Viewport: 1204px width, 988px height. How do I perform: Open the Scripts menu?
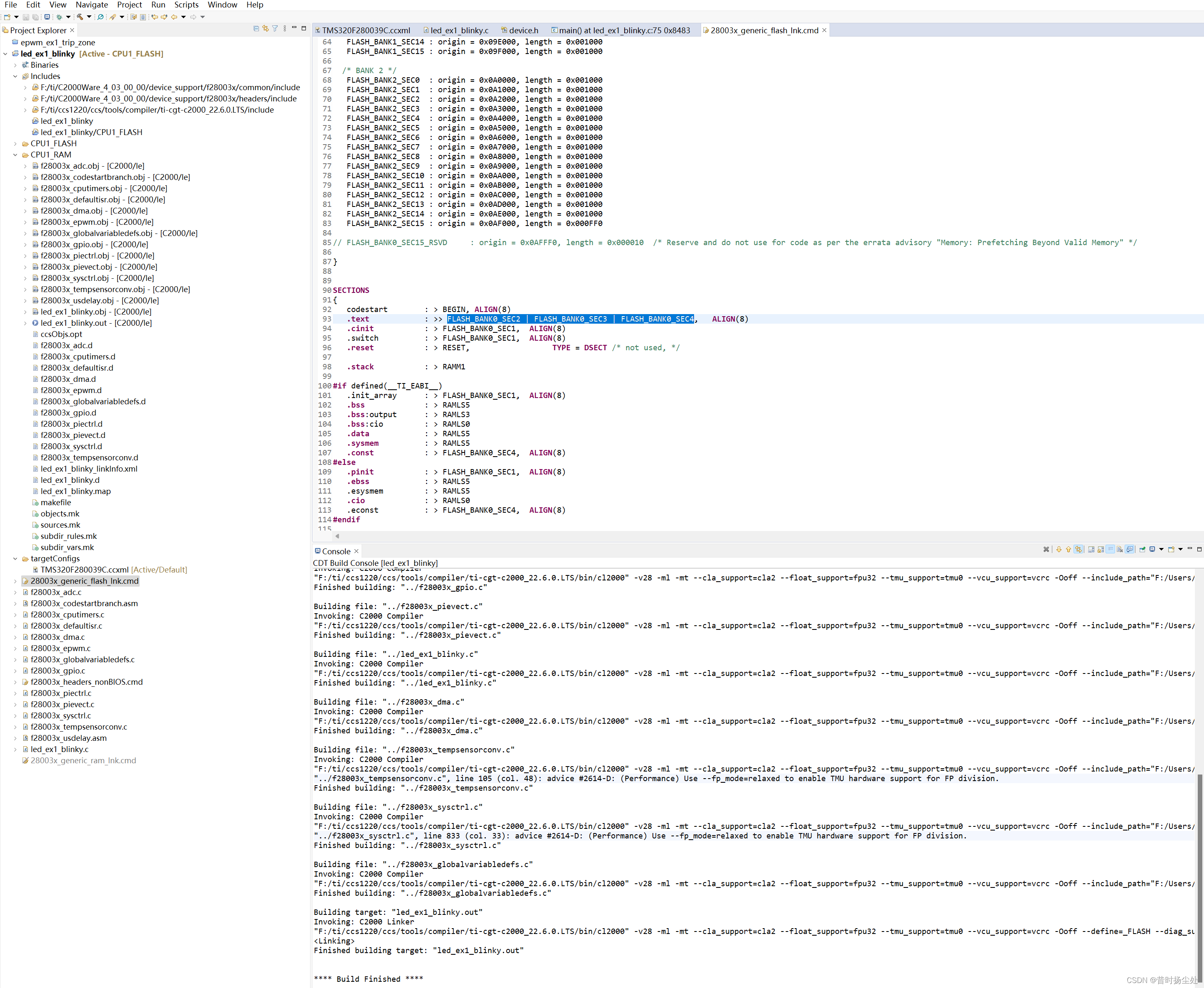coord(186,5)
